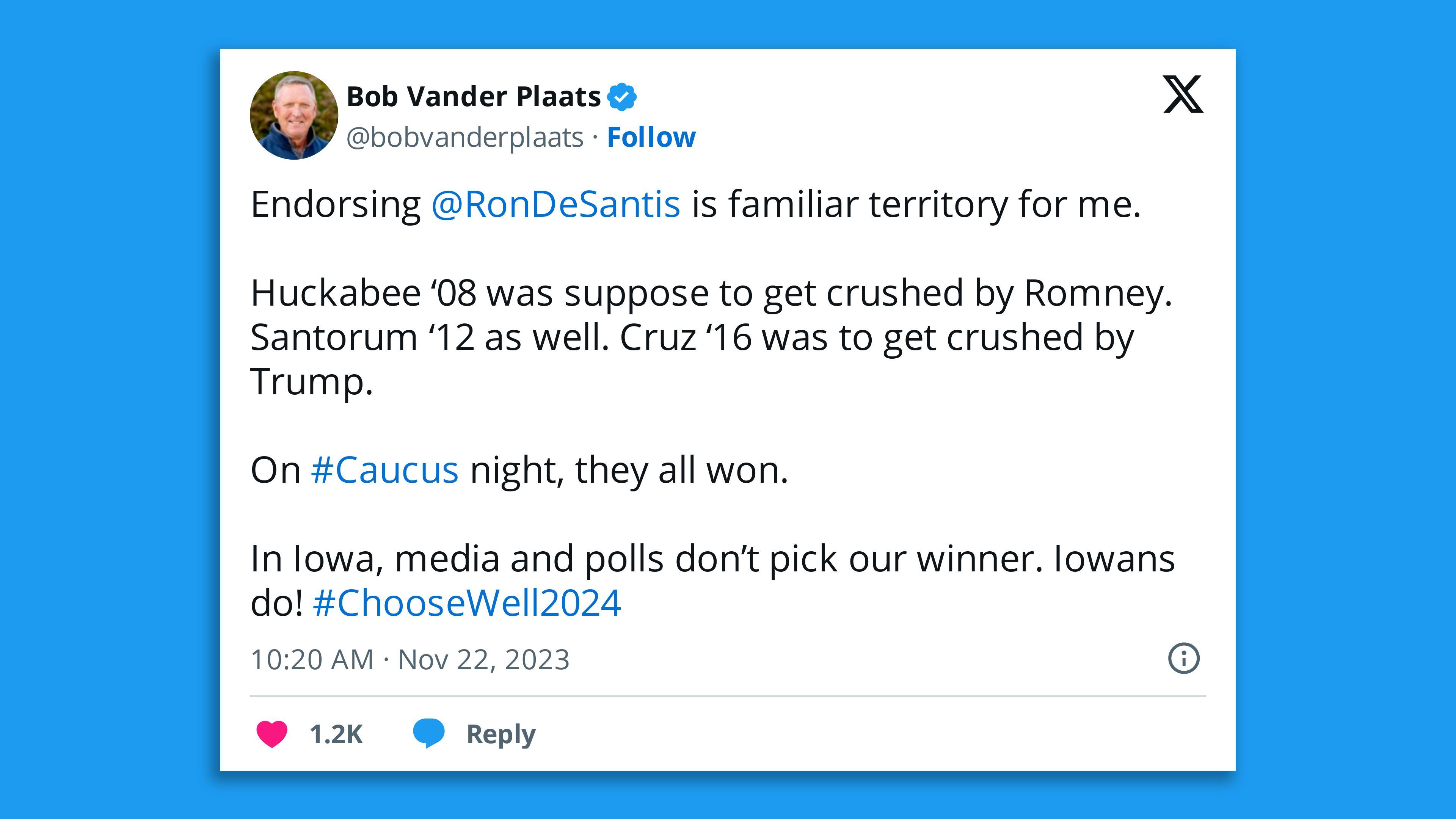This screenshot has width=1456, height=819.
Task: Select the display name Bob Vander Plaats
Action: [473, 96]
